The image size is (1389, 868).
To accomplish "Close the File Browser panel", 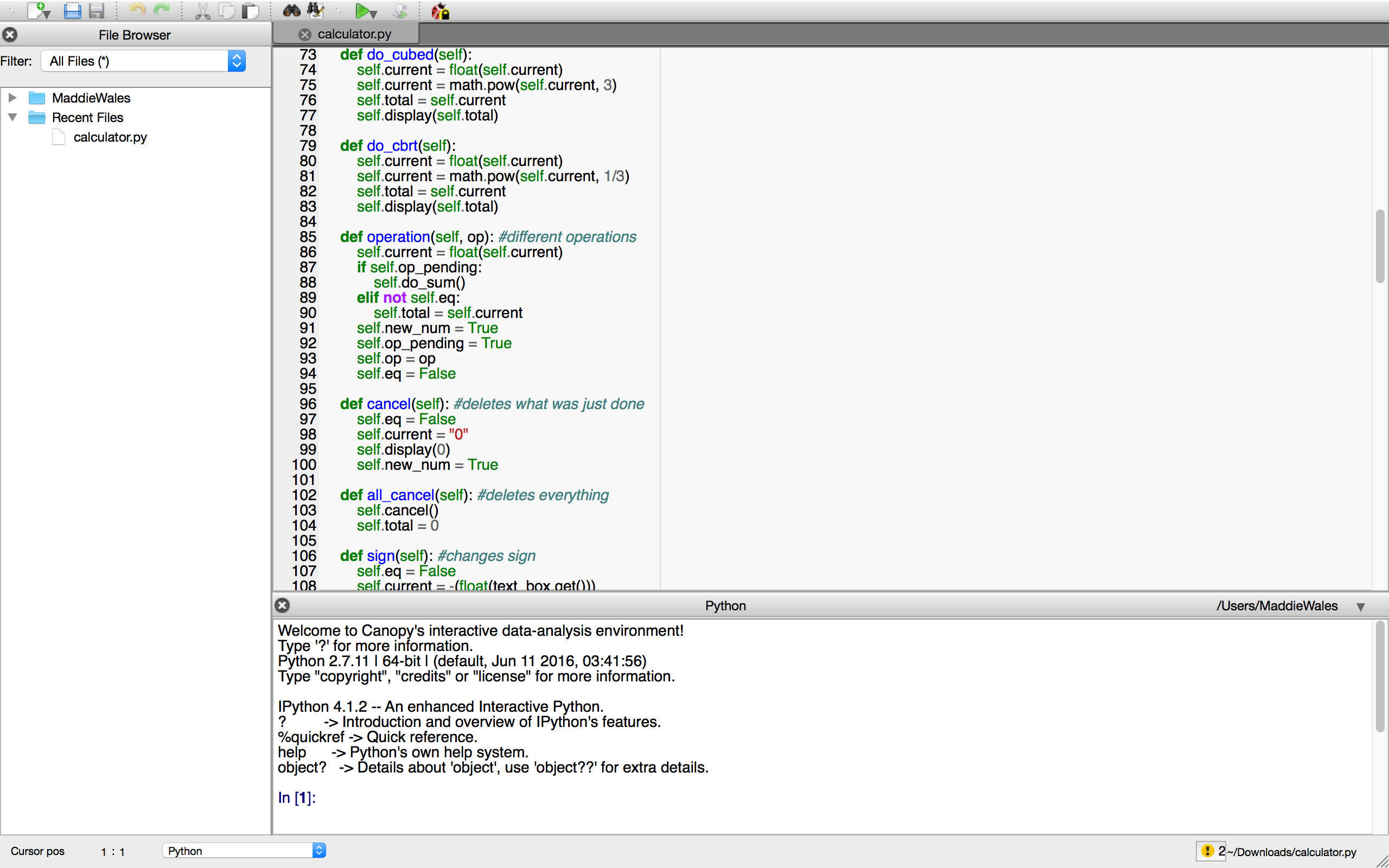I will click(x=10, y=34).
